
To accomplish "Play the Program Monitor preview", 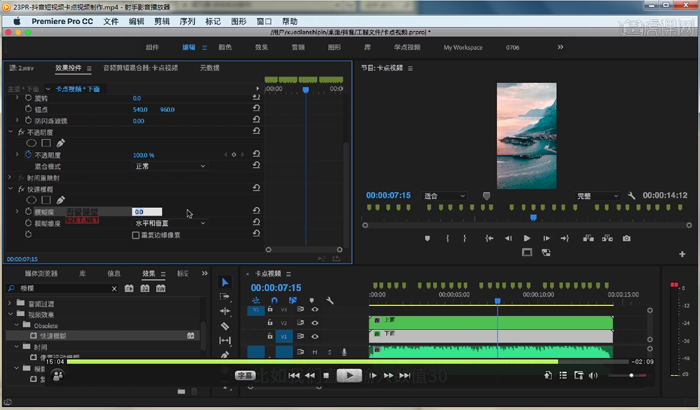I will 526,238.
